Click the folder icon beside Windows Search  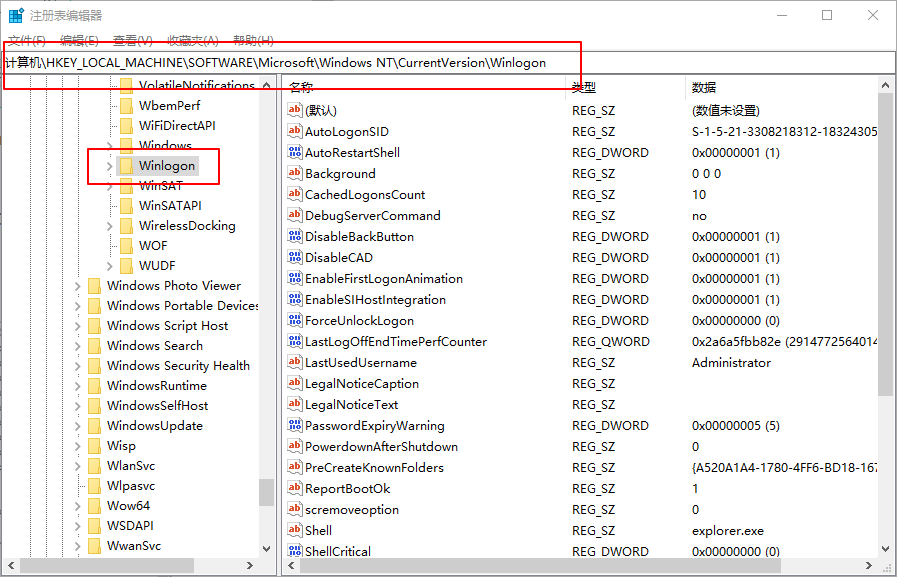click(x=94, y=345)
